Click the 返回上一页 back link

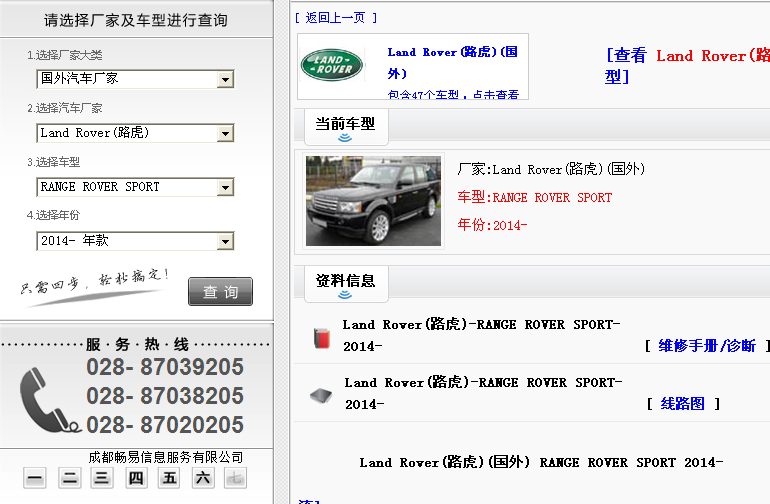click(335, 18)
